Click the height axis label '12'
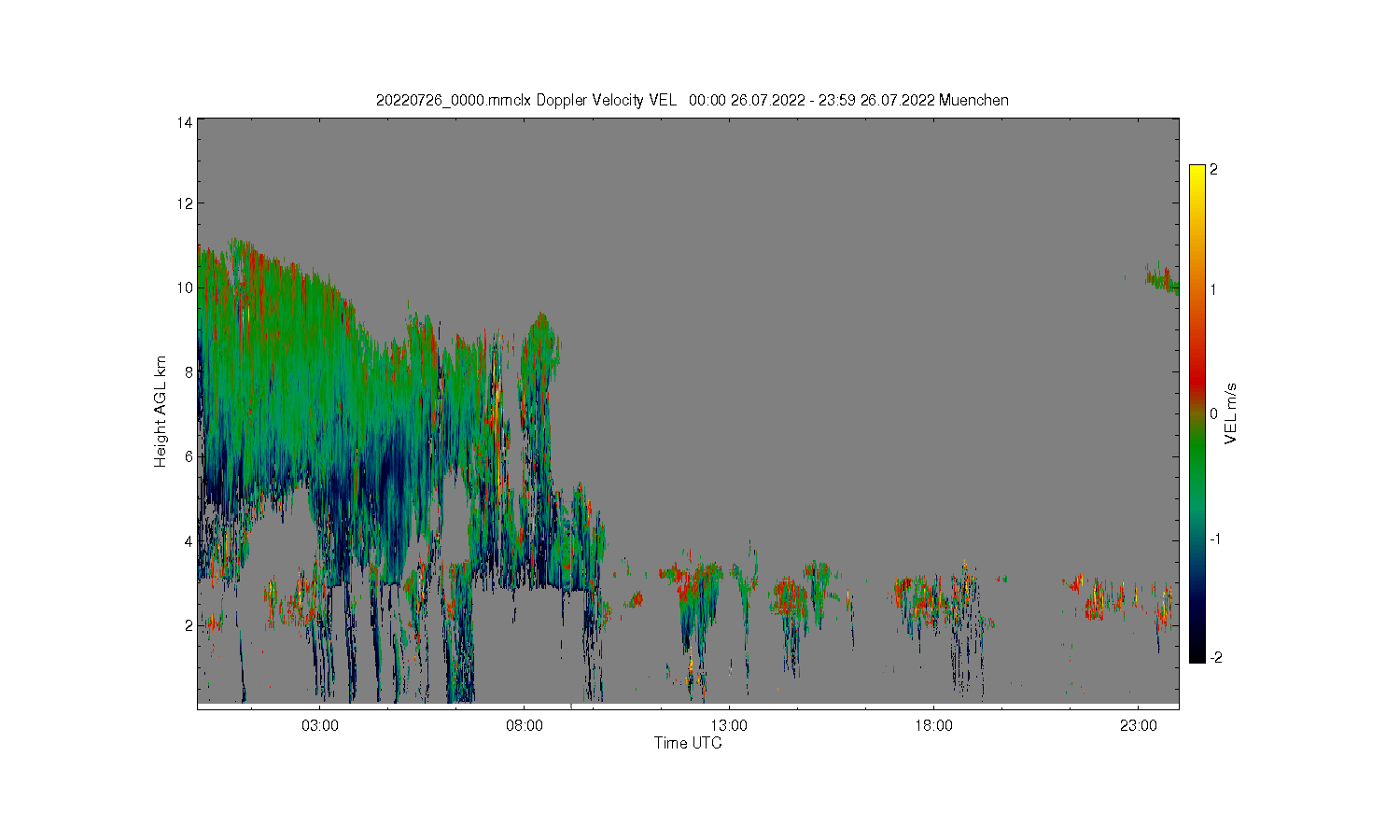 click(x=185, y=203)
